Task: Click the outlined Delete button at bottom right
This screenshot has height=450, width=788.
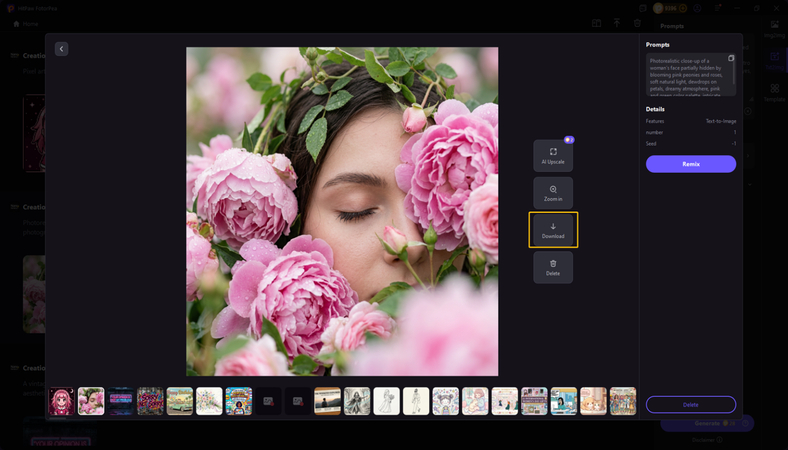Action: tap(690, 405)
